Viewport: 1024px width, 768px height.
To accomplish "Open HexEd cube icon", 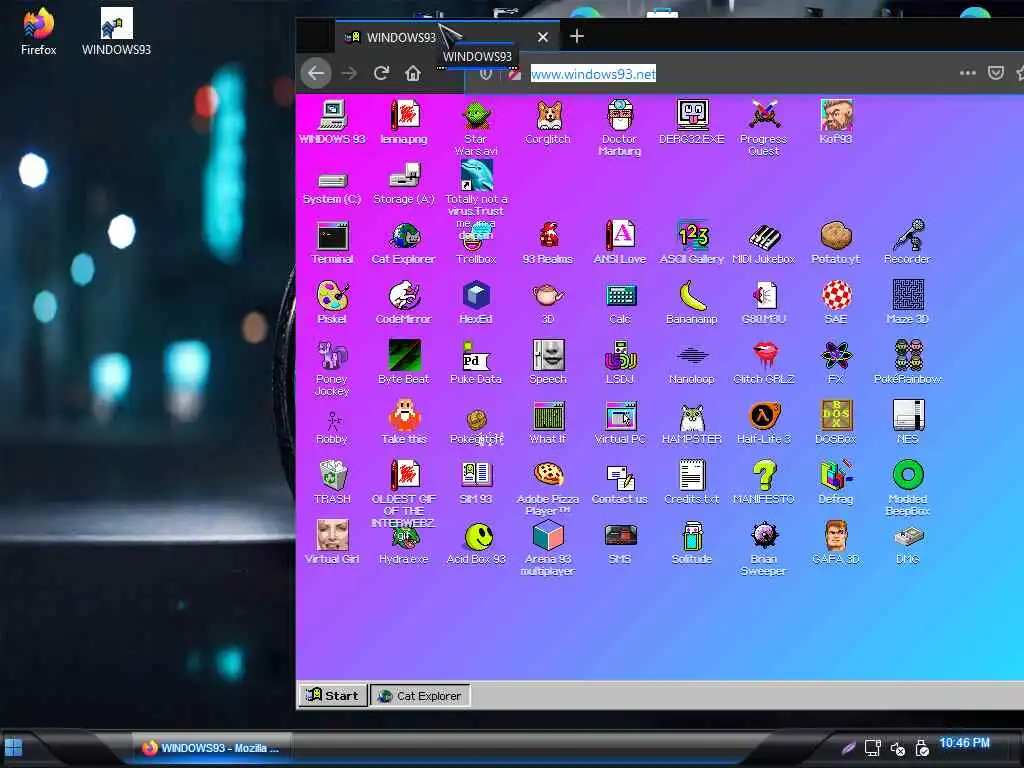I will pyautogui.click(x=476, y=296).
